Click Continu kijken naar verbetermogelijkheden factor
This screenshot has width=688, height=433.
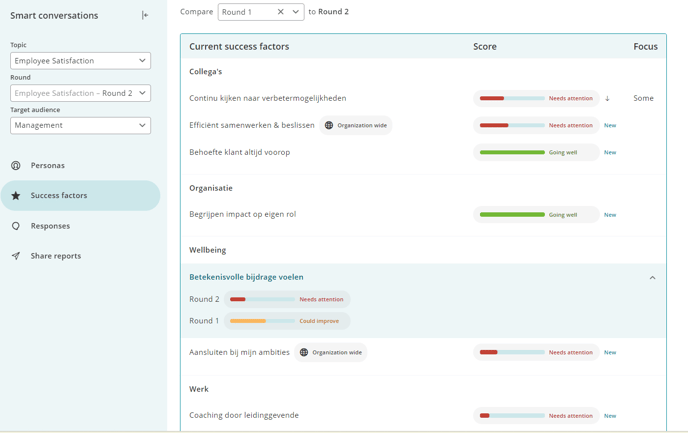pyautogui.click(x=268, y=98)
